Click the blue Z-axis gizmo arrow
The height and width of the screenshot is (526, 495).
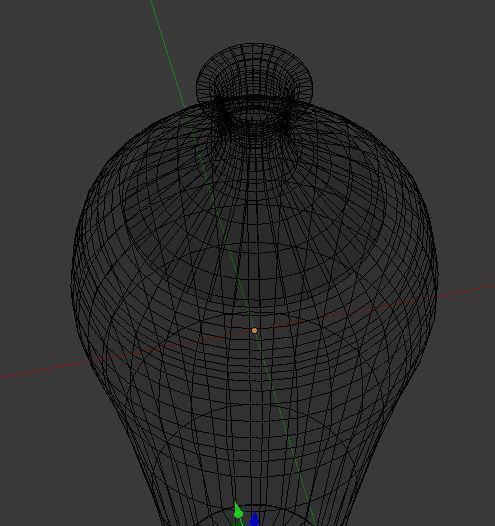pyautogui.click(x=255, y=519)
